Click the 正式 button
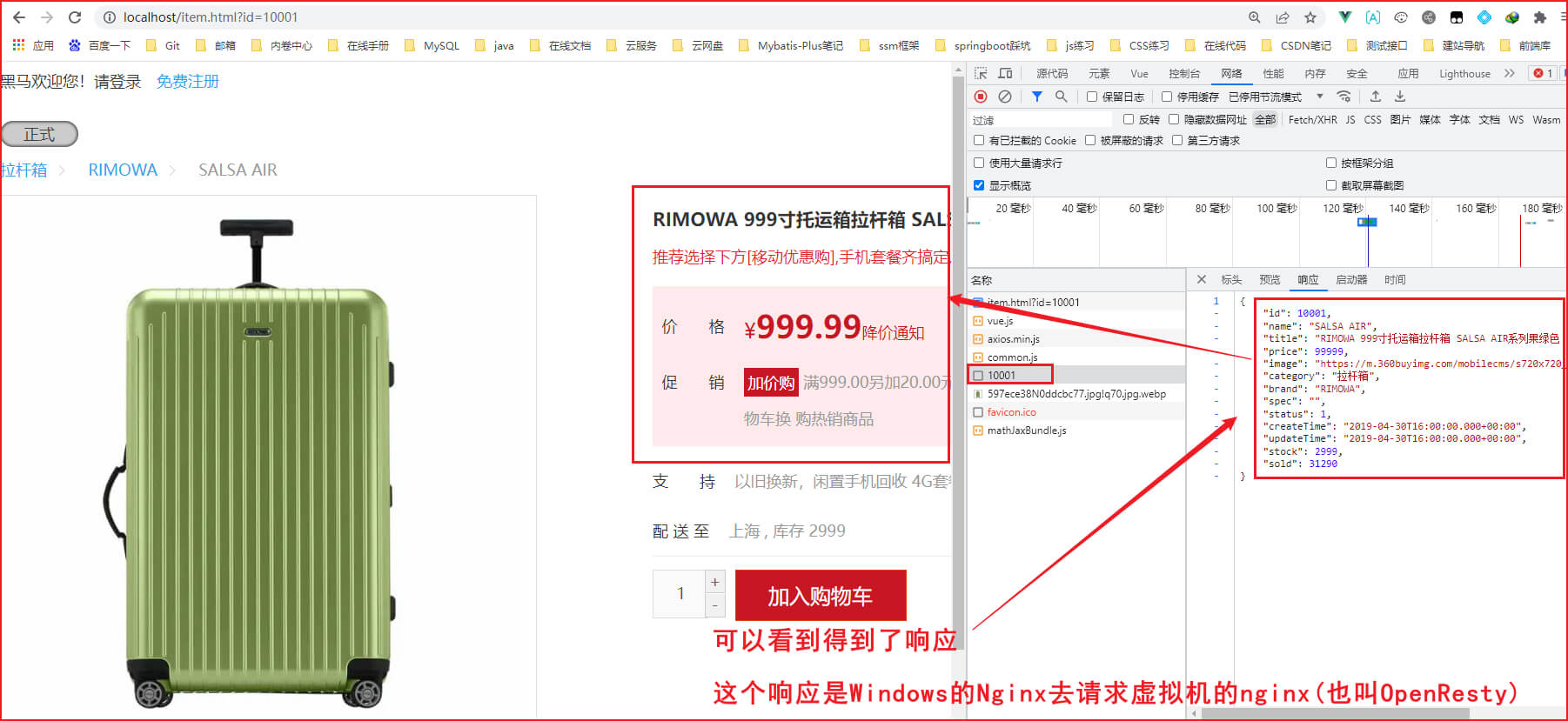 (39, 134)
